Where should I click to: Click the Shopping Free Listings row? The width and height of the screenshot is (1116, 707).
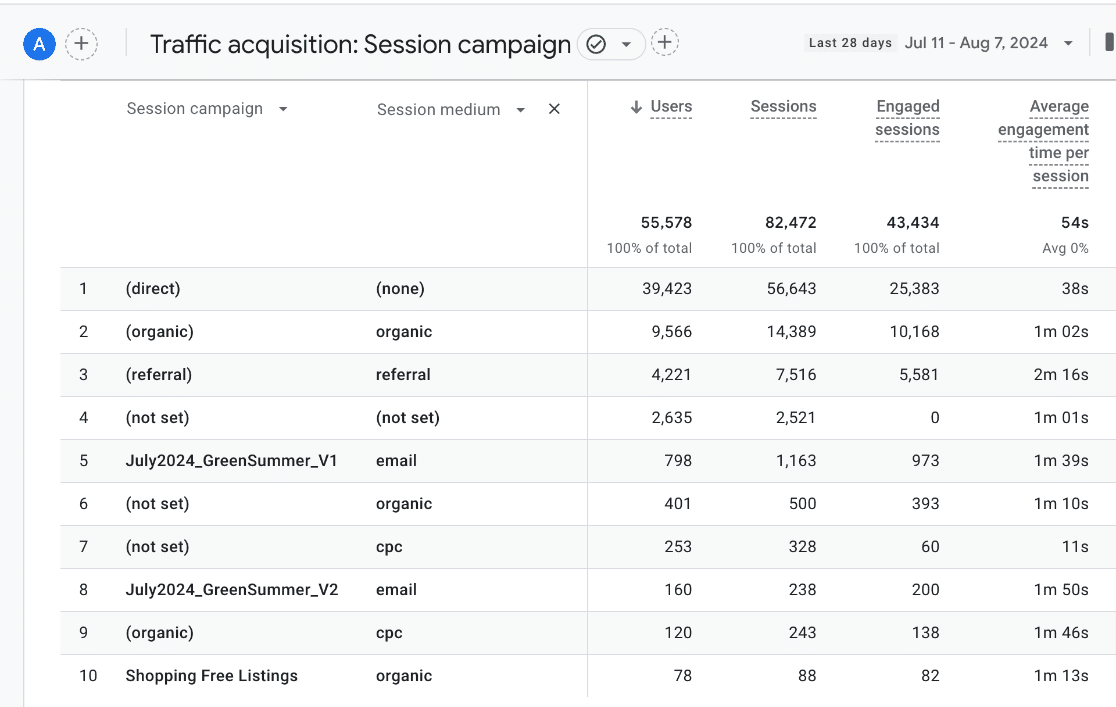211,675
